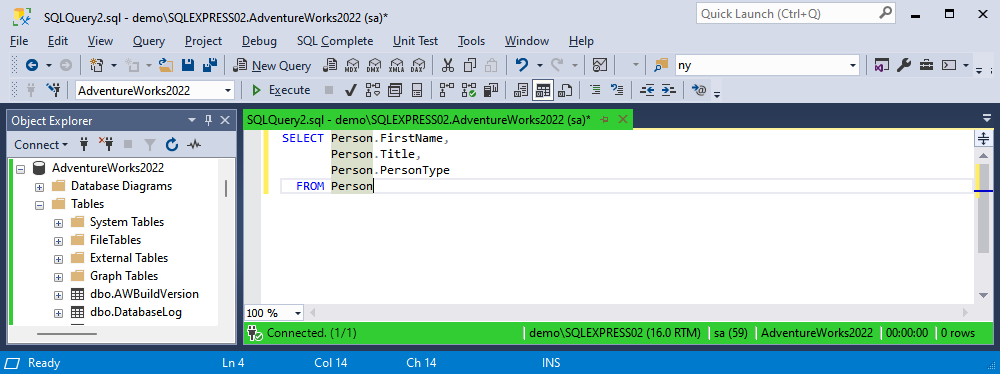1000x374 pixels.
Task: Parse the query with the checkmark
Action: pyautogui.click(x=350, y=90)
